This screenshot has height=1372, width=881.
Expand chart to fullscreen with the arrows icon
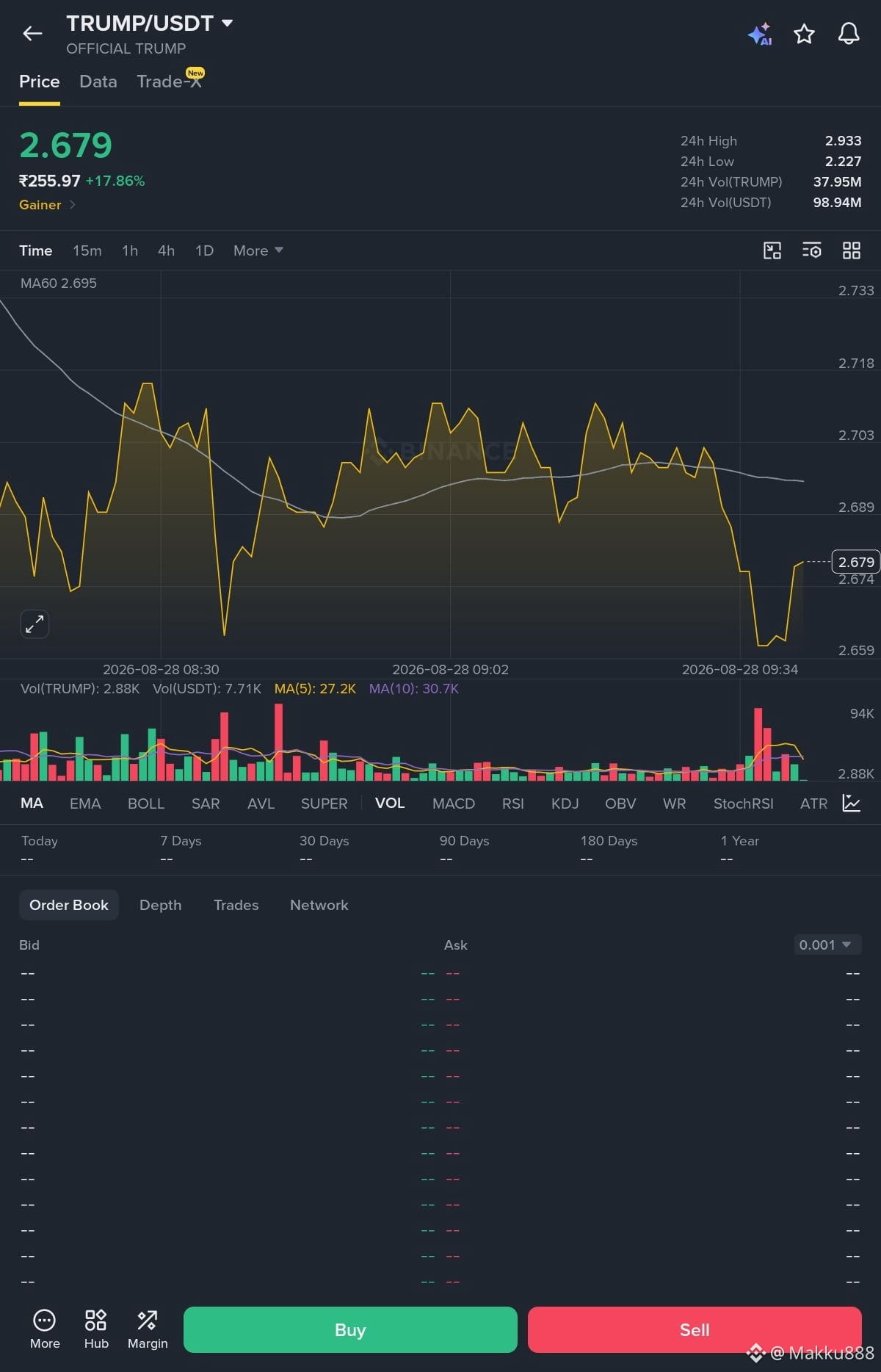tap(35, 624)
